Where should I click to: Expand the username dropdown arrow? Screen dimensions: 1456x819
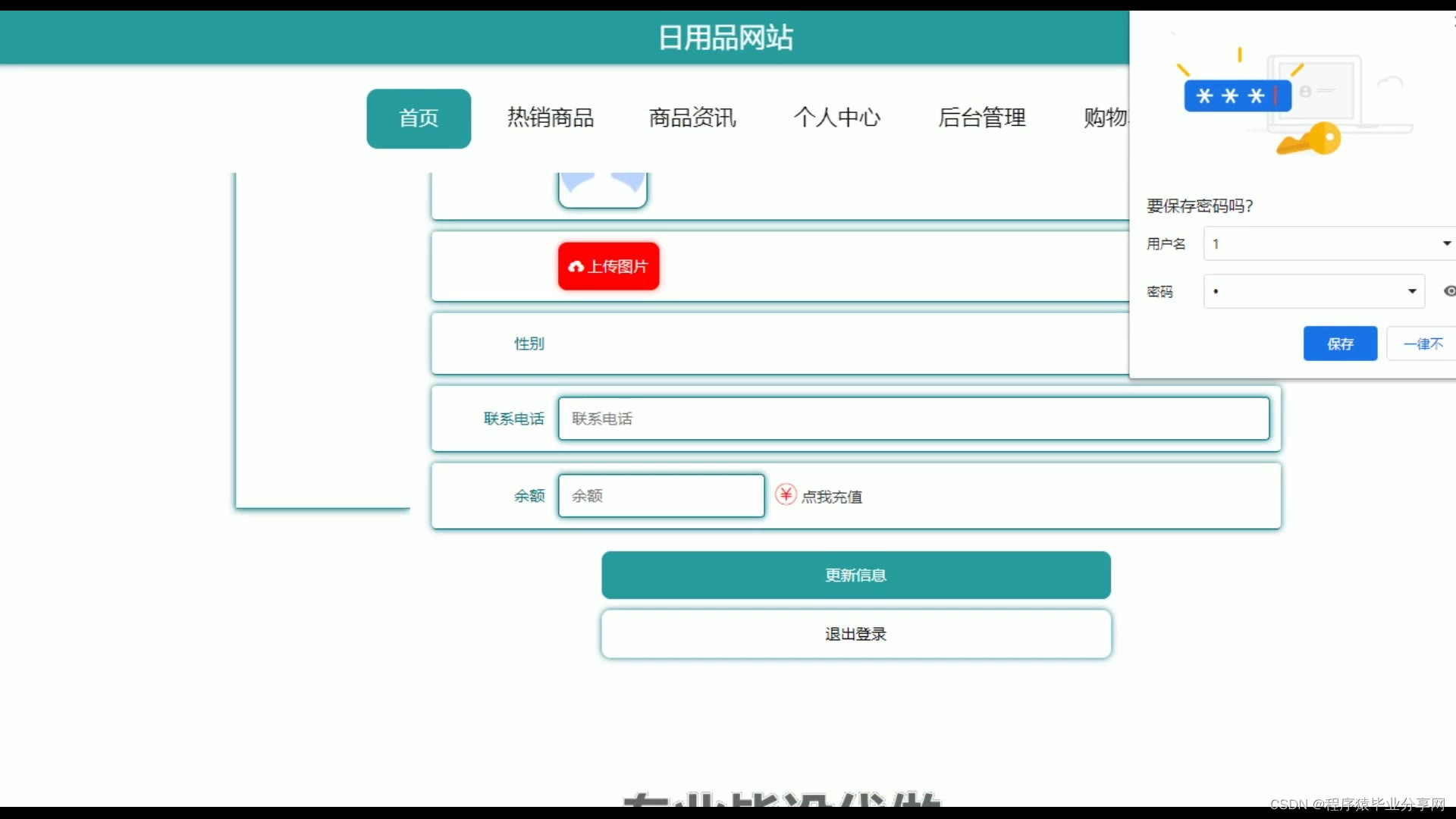pos(1446,243)
